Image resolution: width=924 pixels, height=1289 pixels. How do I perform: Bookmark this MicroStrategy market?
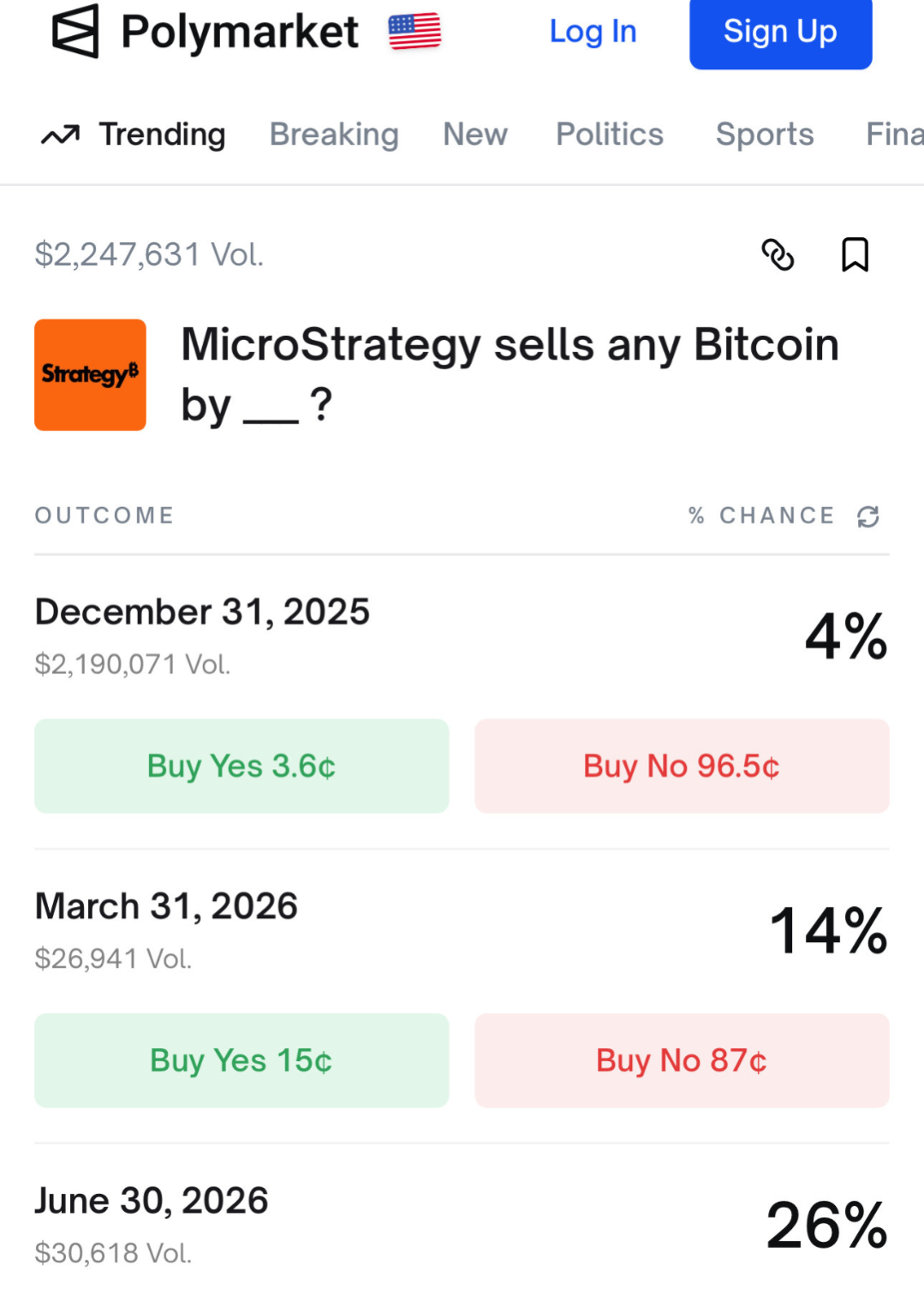[x=855, y=254]
